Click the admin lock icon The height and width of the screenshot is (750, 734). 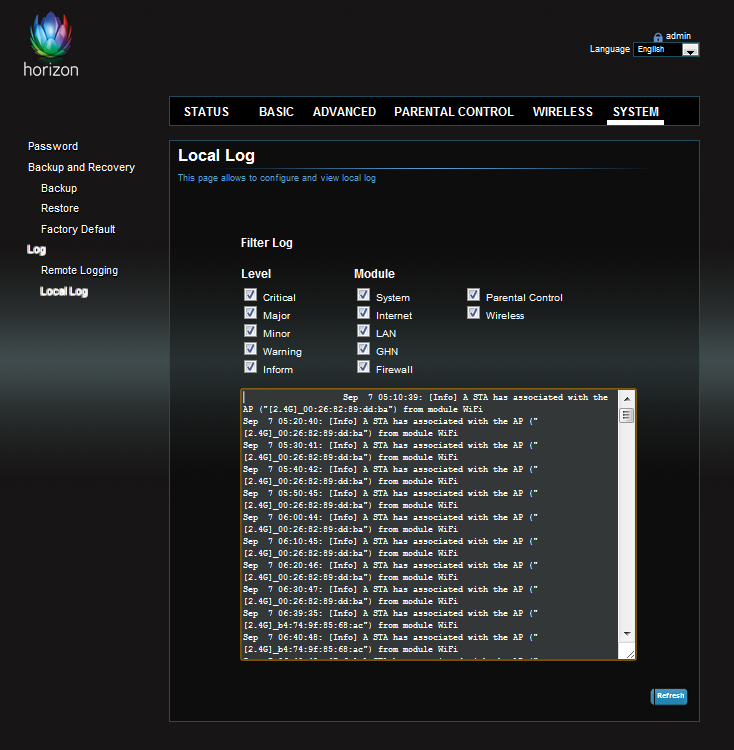pos(658,37)
